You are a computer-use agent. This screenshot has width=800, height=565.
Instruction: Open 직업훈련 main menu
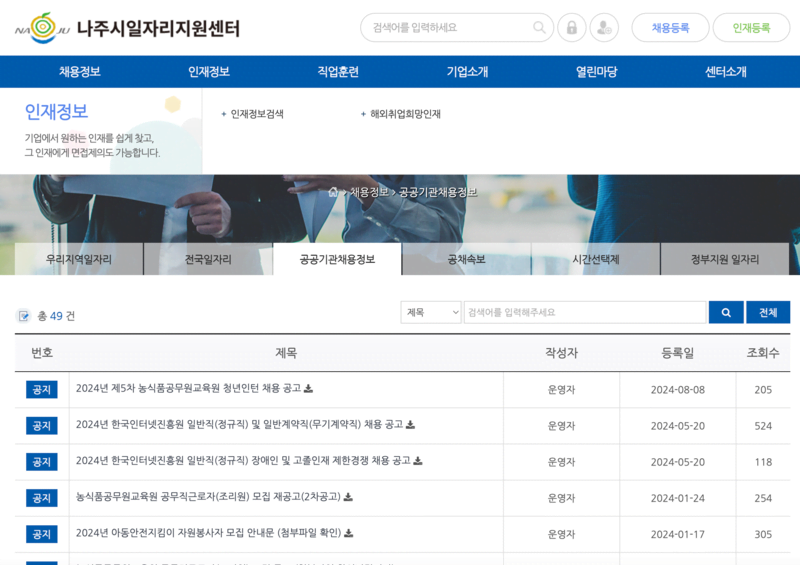[x=338, y=71]
